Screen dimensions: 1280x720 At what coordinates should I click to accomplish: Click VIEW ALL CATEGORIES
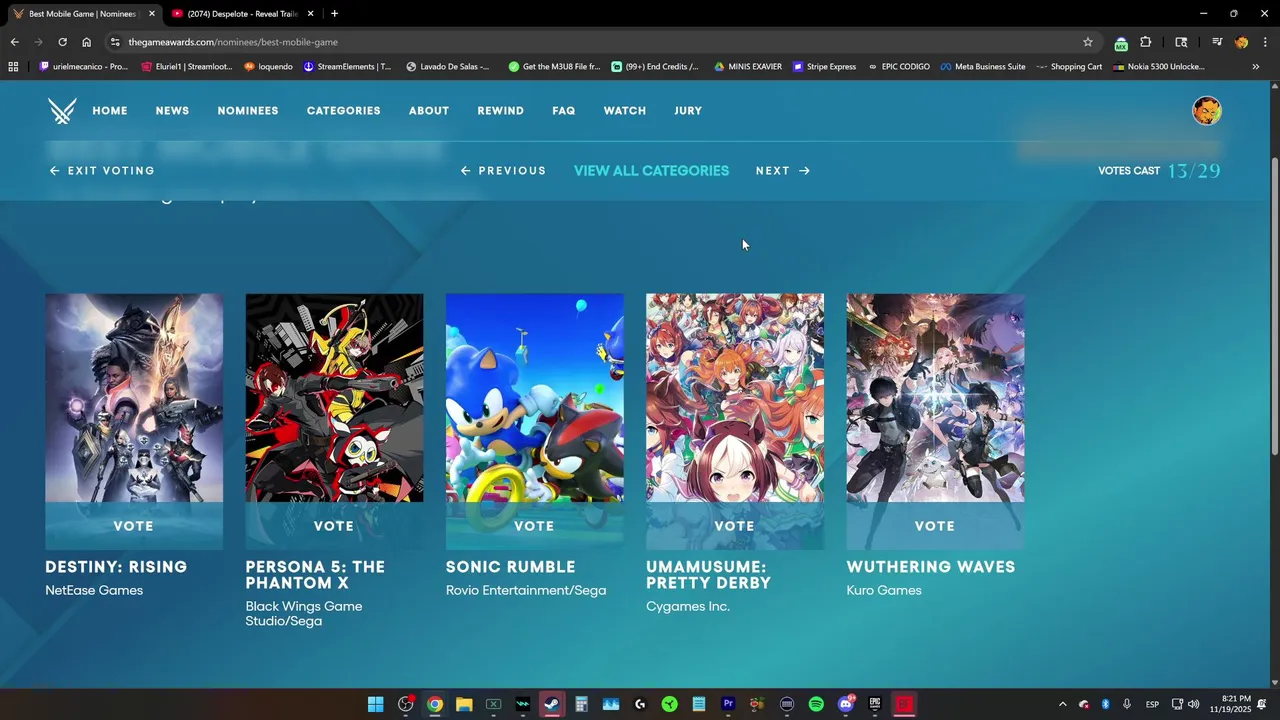point(651,171)
